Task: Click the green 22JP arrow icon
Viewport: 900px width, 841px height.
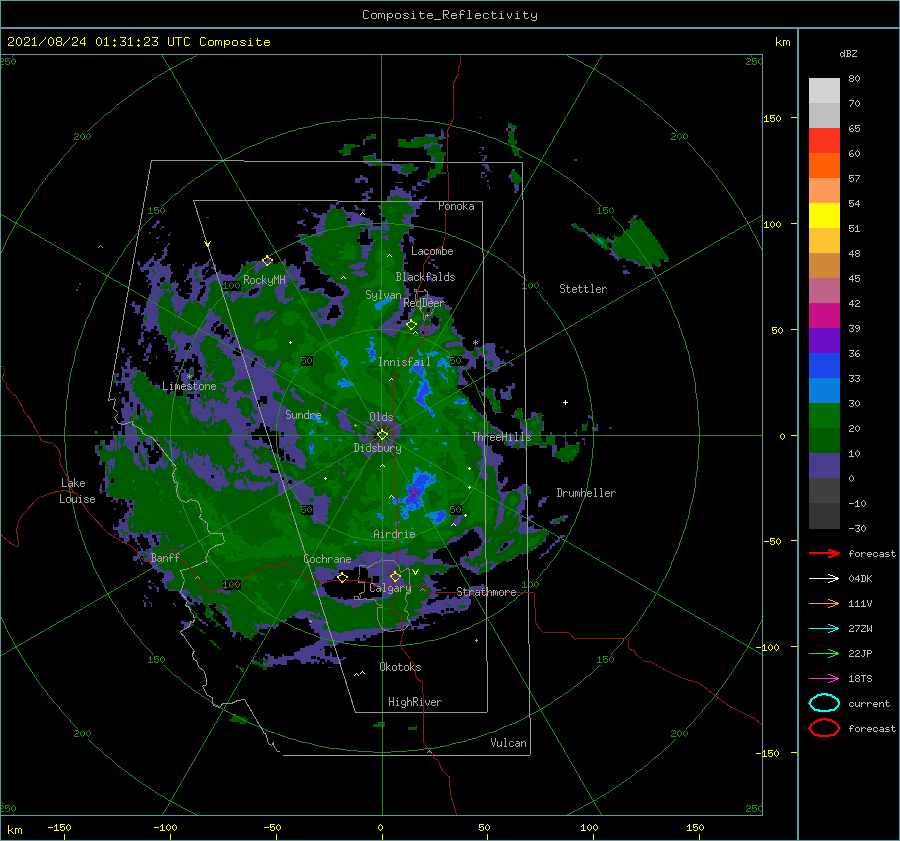Action: click(x=824, y=653)
